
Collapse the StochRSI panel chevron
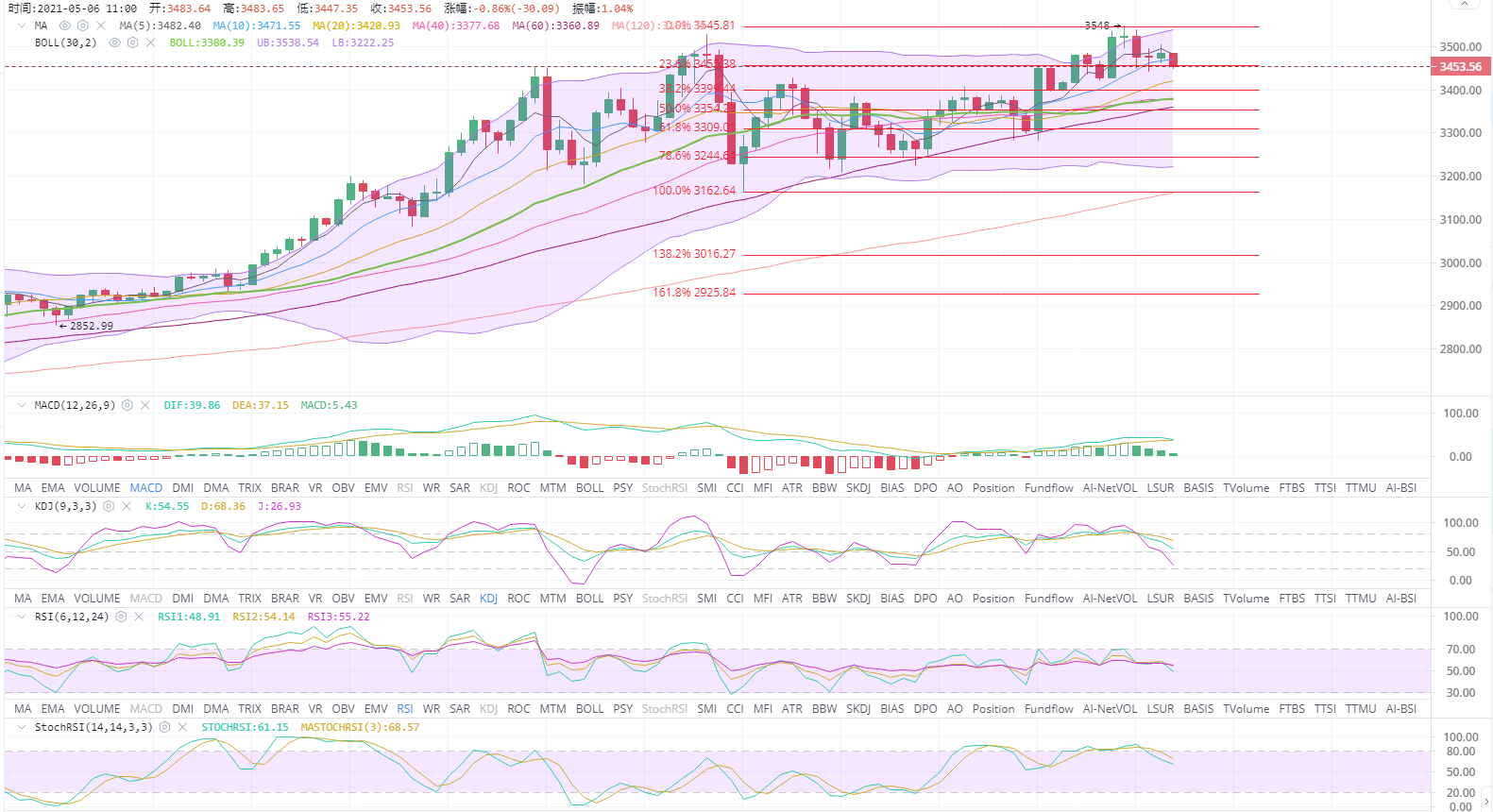[x=22, y=727]
